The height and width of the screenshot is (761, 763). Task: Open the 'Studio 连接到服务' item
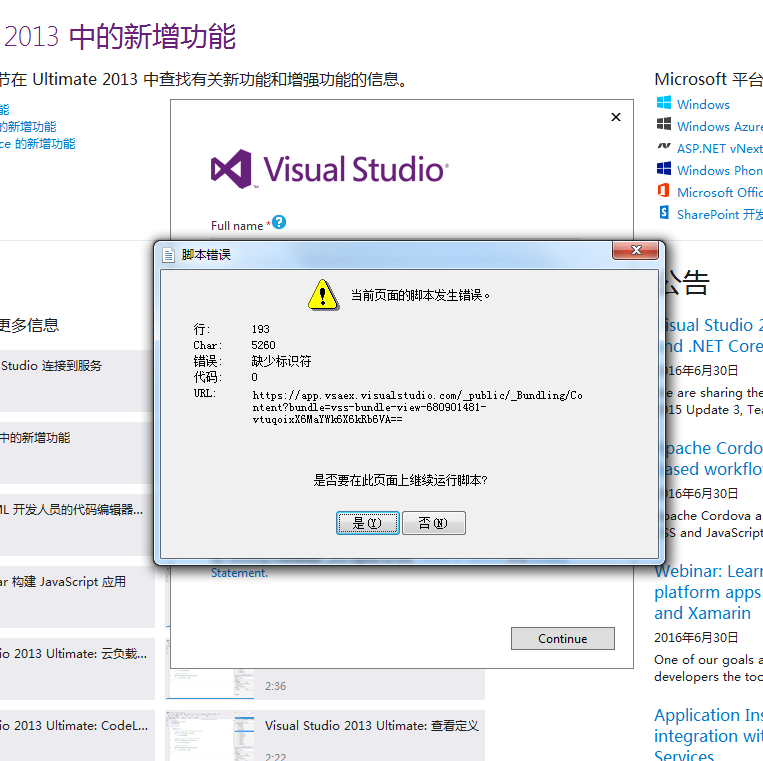(x=75, y=380)
